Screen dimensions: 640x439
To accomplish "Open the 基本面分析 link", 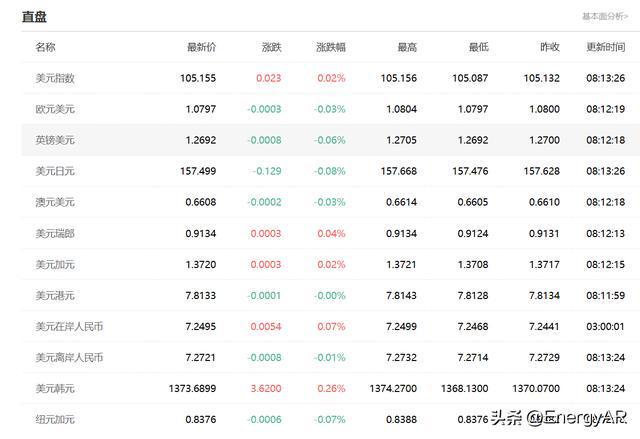I will coord(604,16).
